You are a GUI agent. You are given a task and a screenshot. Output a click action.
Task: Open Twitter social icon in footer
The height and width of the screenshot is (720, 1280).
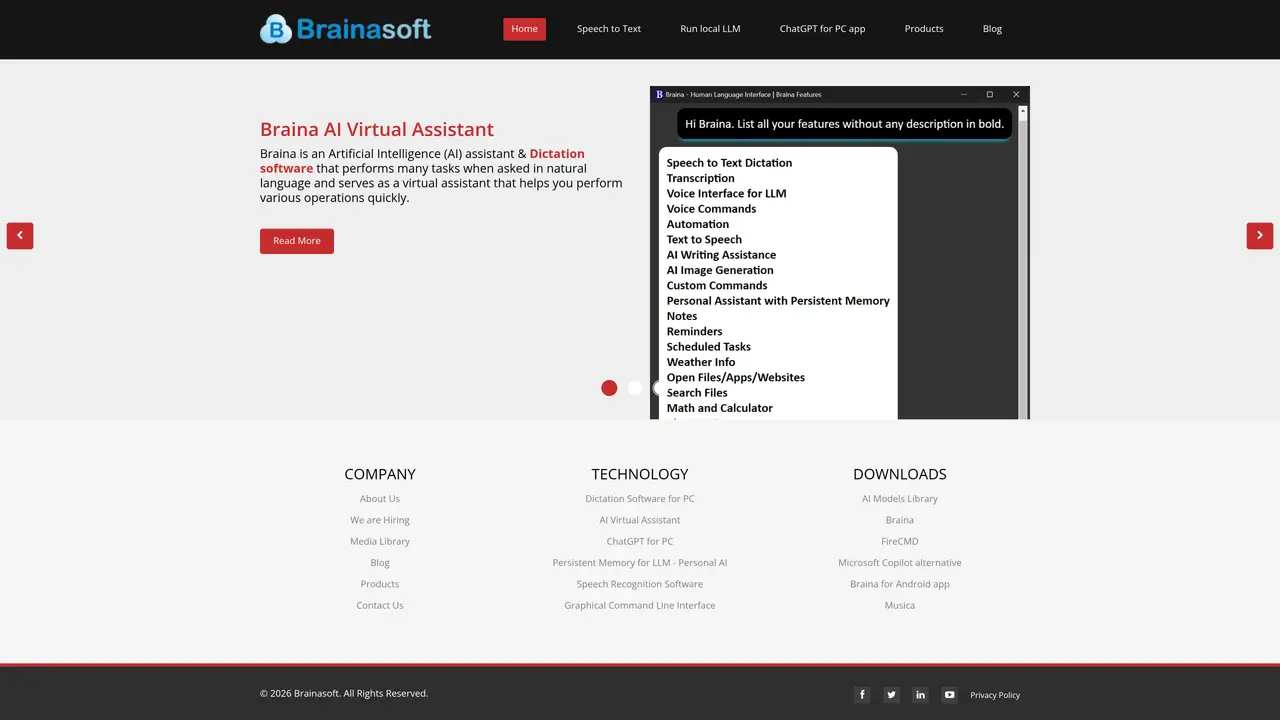coord(891,695)
